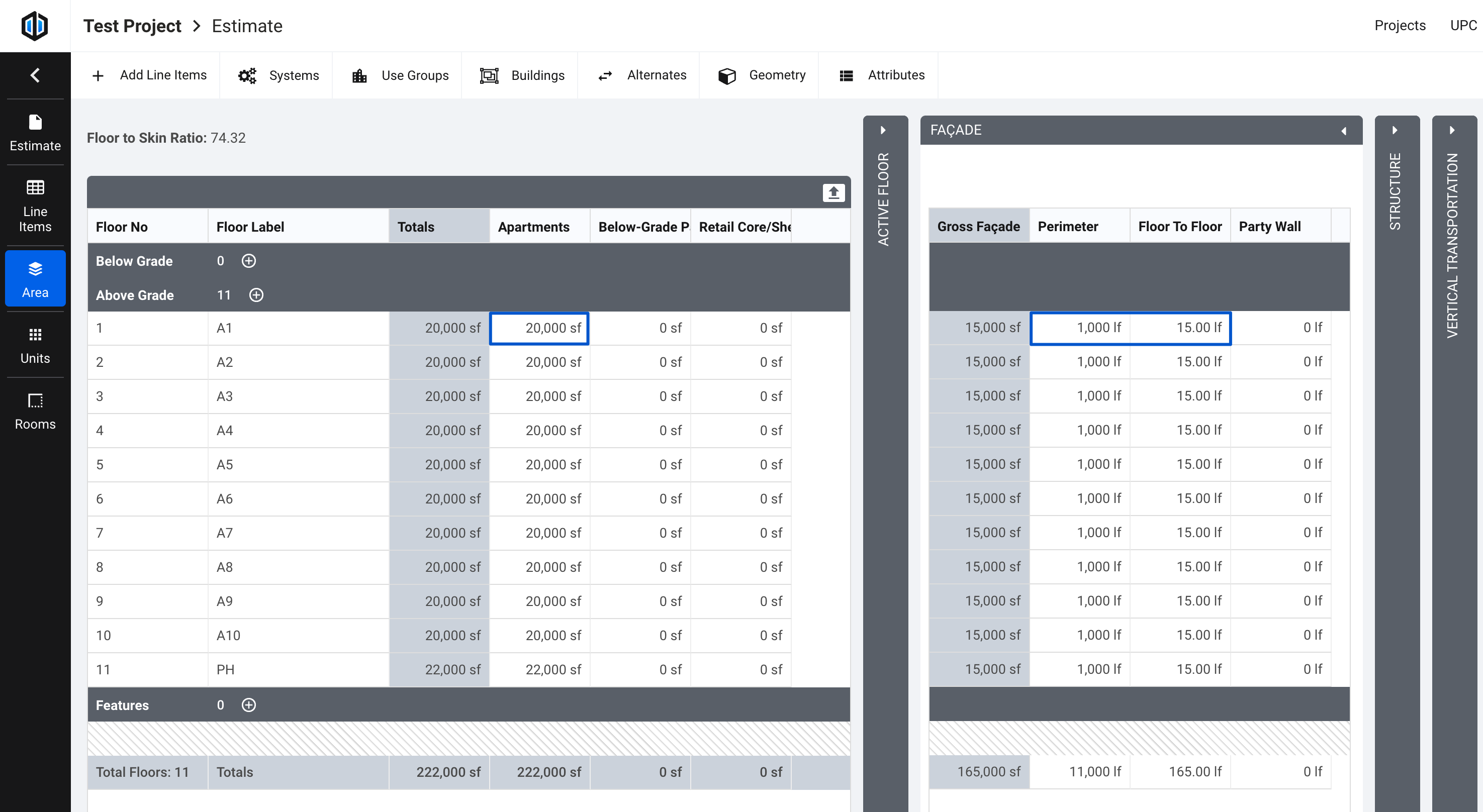
Task: Select the Line Items sidebar view
Action: 35,205
